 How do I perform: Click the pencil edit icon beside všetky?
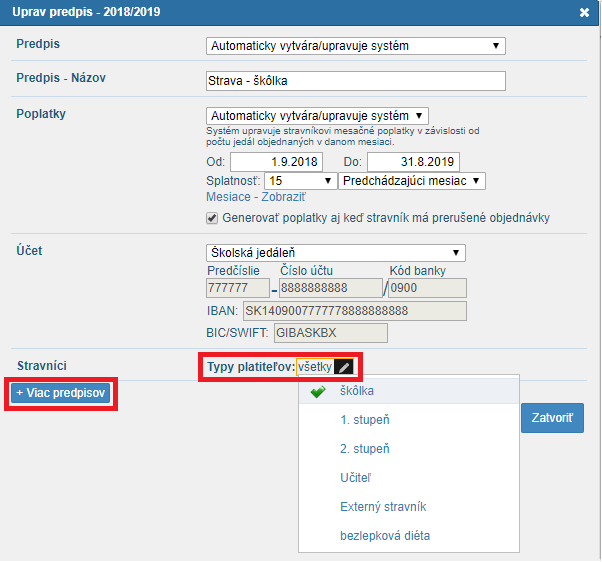click(x=344, y=367)
